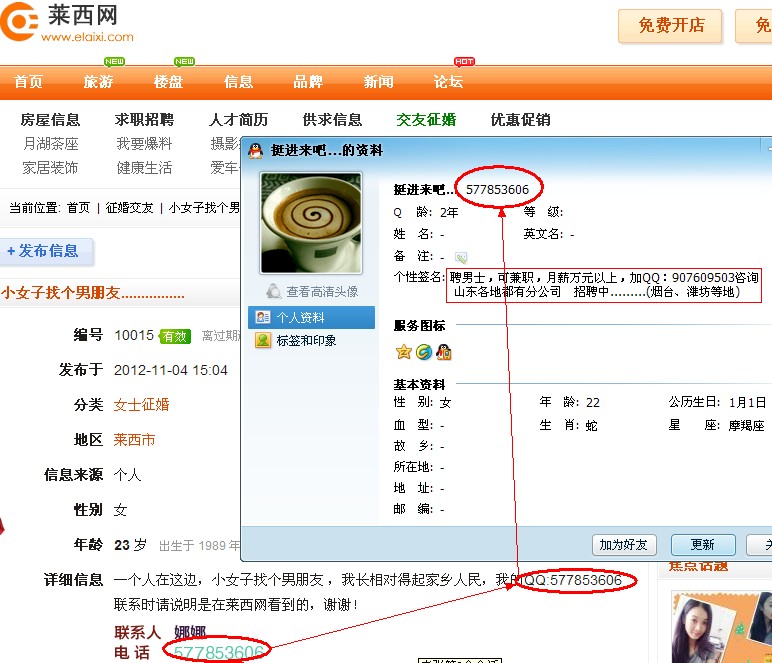Screen dimensions: 772x663
Task: Click the 摩羯座 zodiac value
Action: [746, 426]
